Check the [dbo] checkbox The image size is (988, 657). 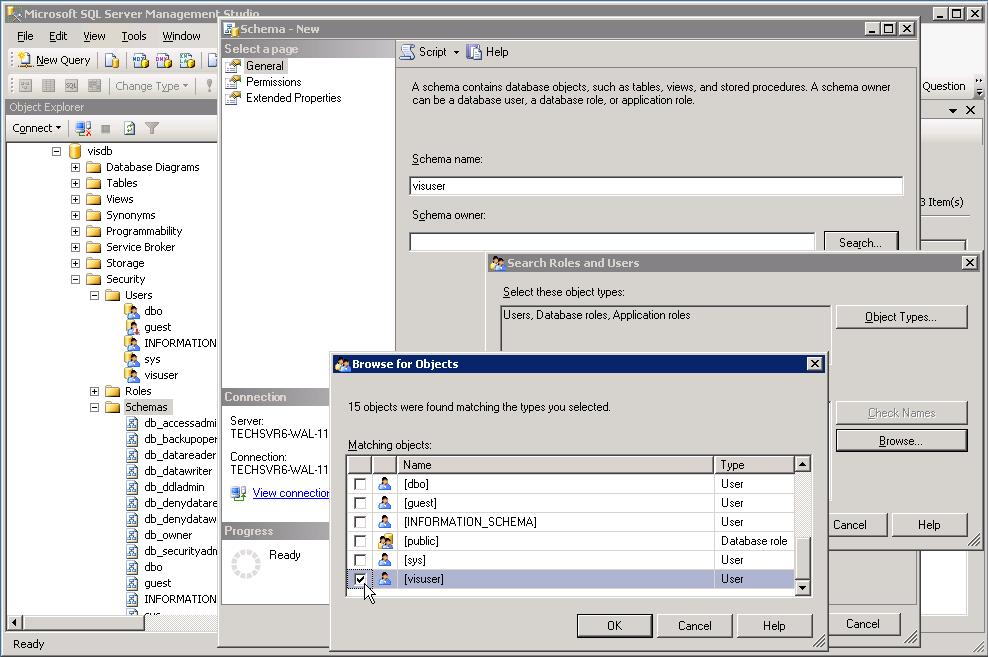[360, 484]
